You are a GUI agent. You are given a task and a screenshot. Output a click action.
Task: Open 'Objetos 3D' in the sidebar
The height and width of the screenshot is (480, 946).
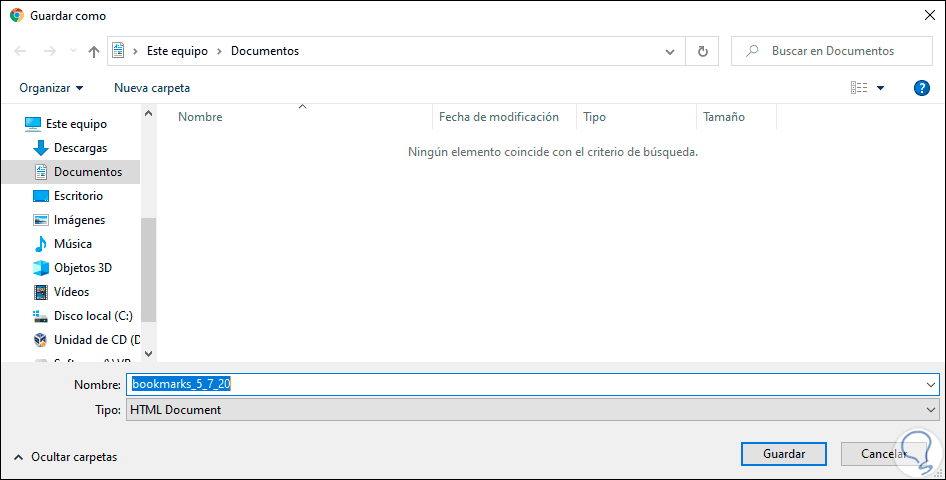click(83, 268)
